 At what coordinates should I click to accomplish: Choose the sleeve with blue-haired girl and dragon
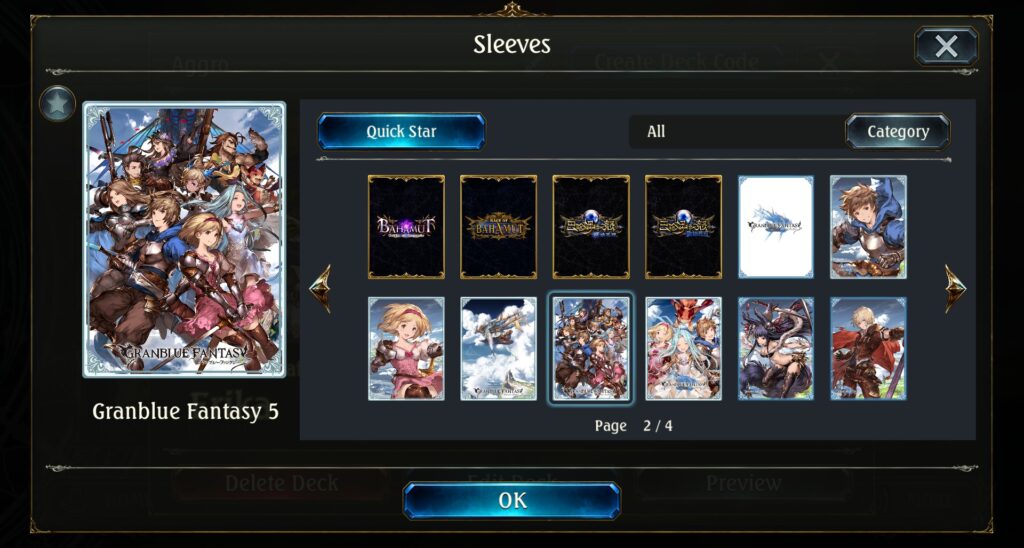pyautogui.click(x=683, y=348)
